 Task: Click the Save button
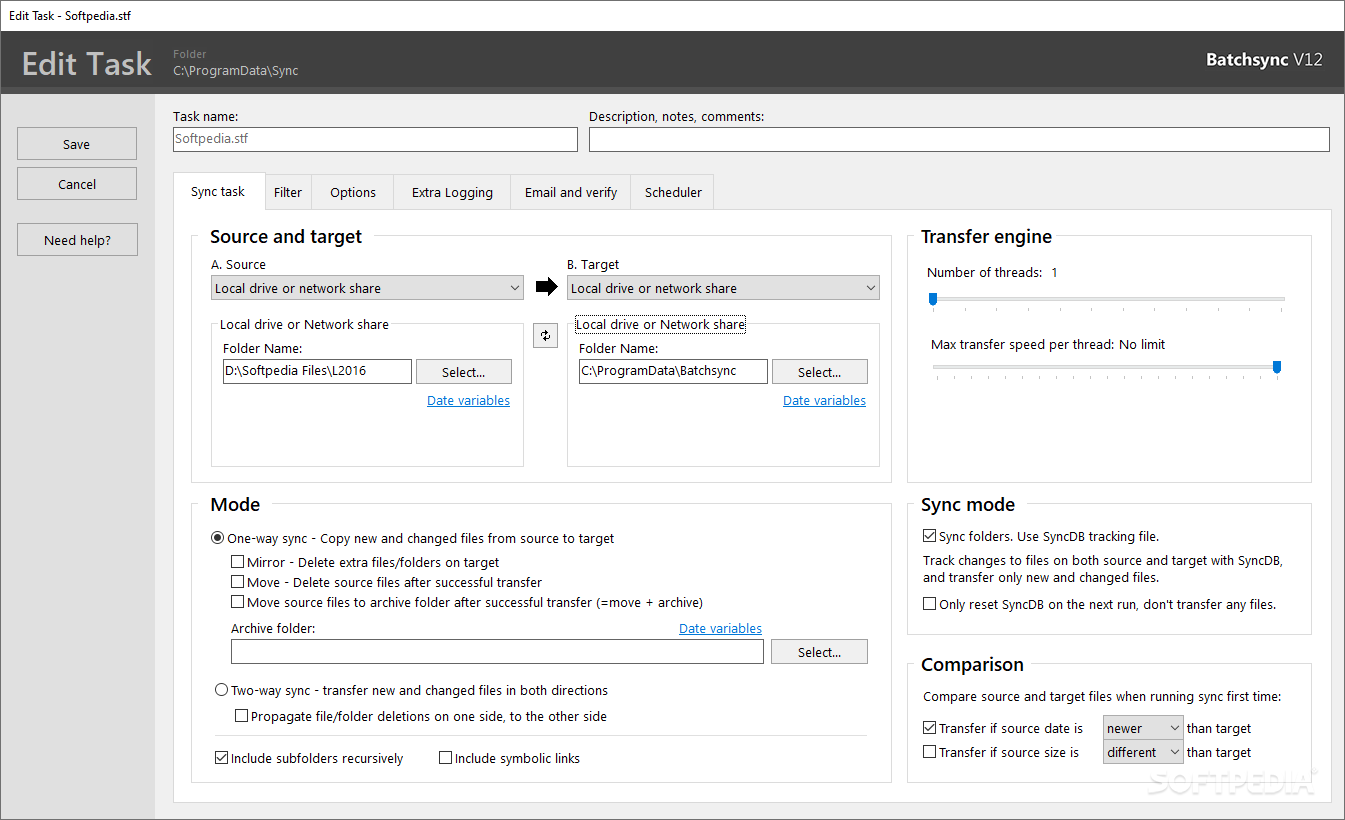coord(77,144)
